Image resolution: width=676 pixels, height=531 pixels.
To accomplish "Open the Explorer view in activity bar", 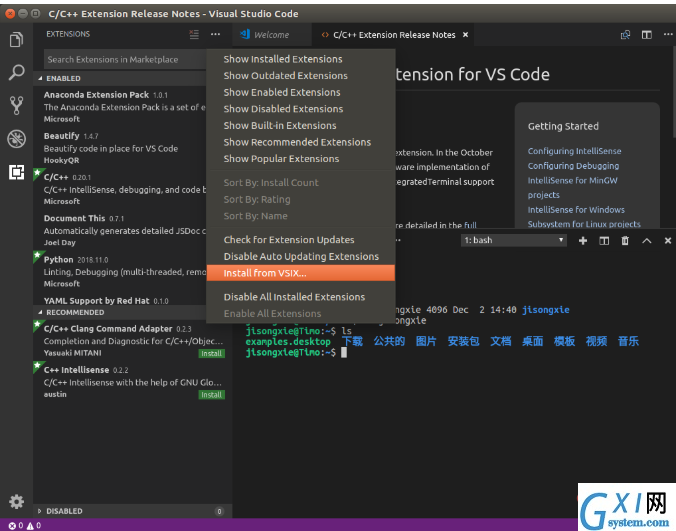I will click(x=16, y=40).
